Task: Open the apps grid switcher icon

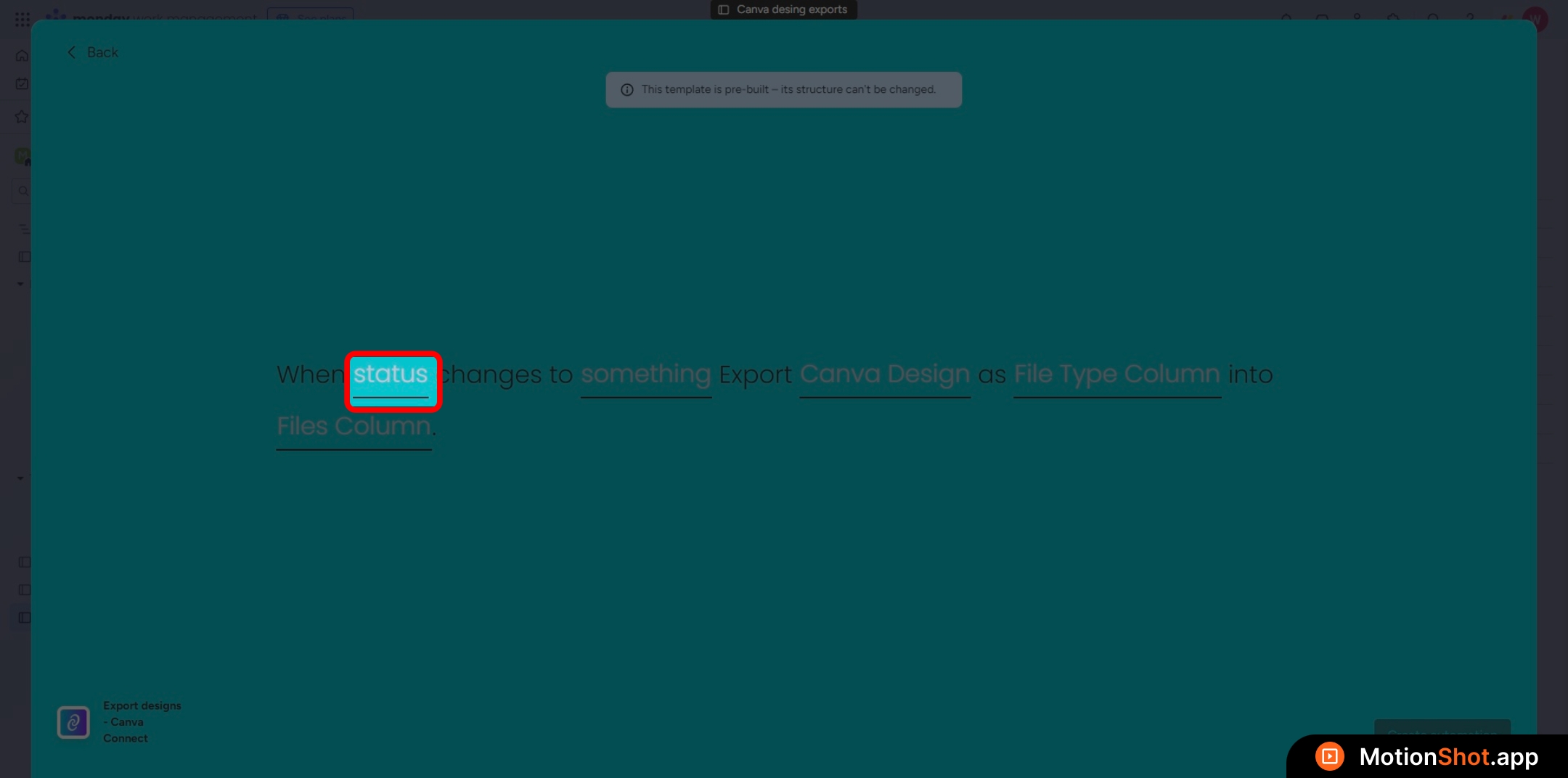Action: pos(23,19)
